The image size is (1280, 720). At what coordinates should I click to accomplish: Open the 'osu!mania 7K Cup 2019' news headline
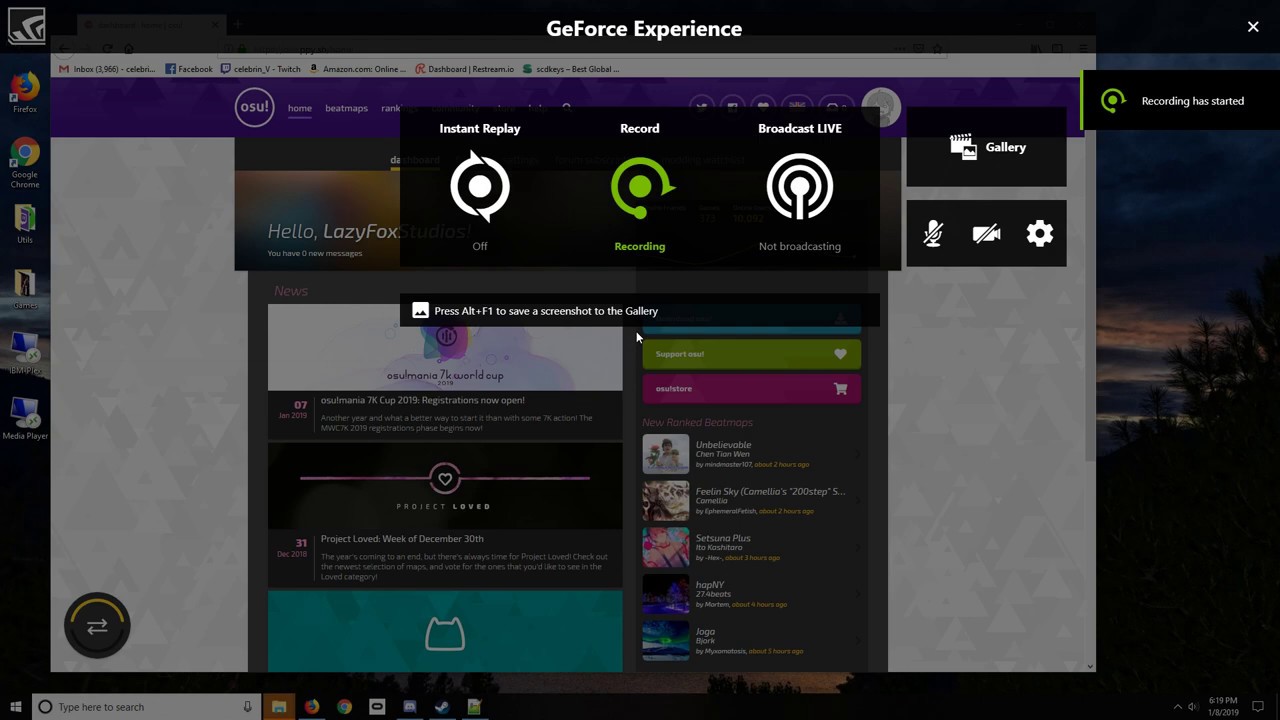[x=423, y=400]
